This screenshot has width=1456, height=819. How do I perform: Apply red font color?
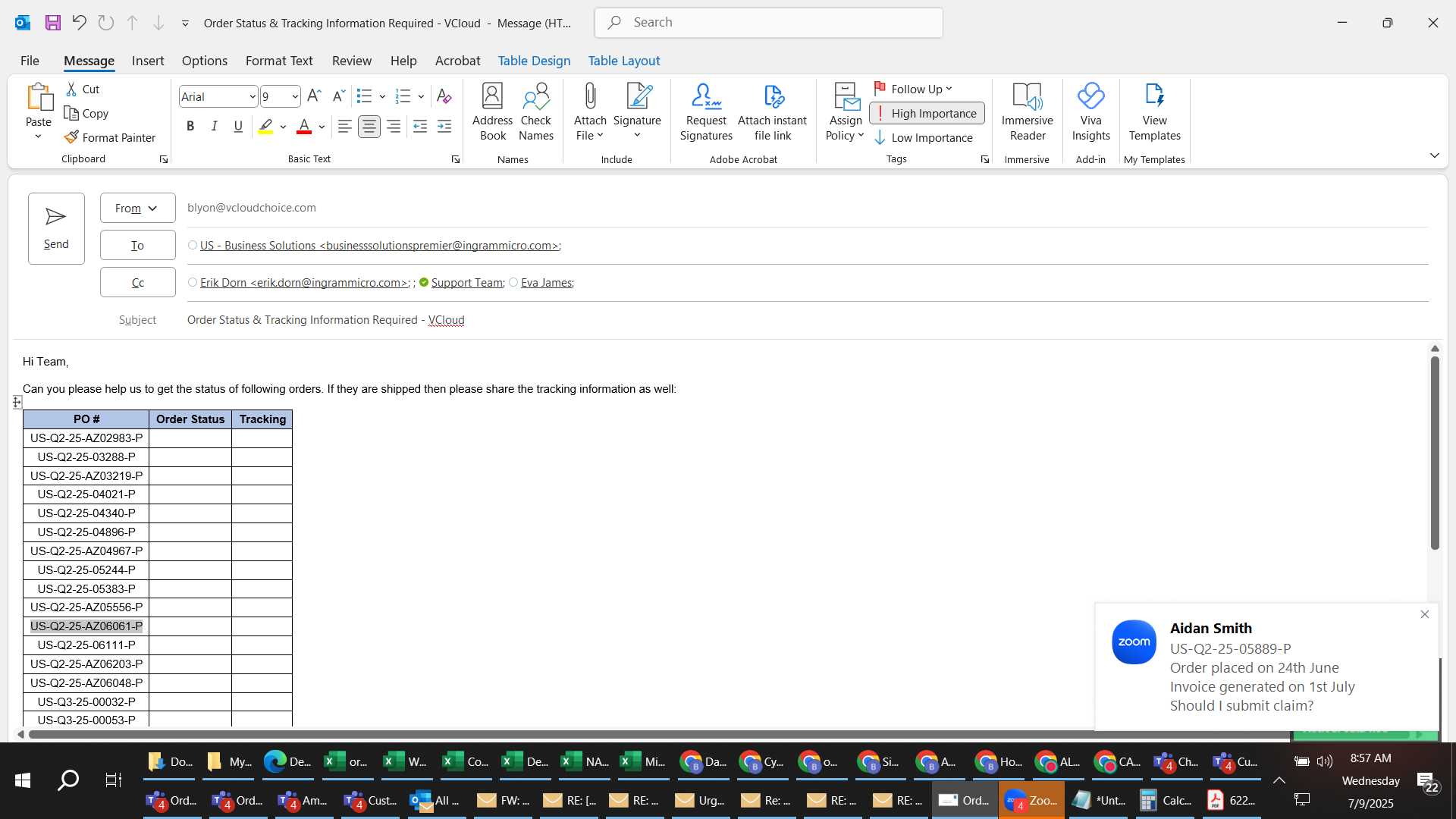pos(304,127)
